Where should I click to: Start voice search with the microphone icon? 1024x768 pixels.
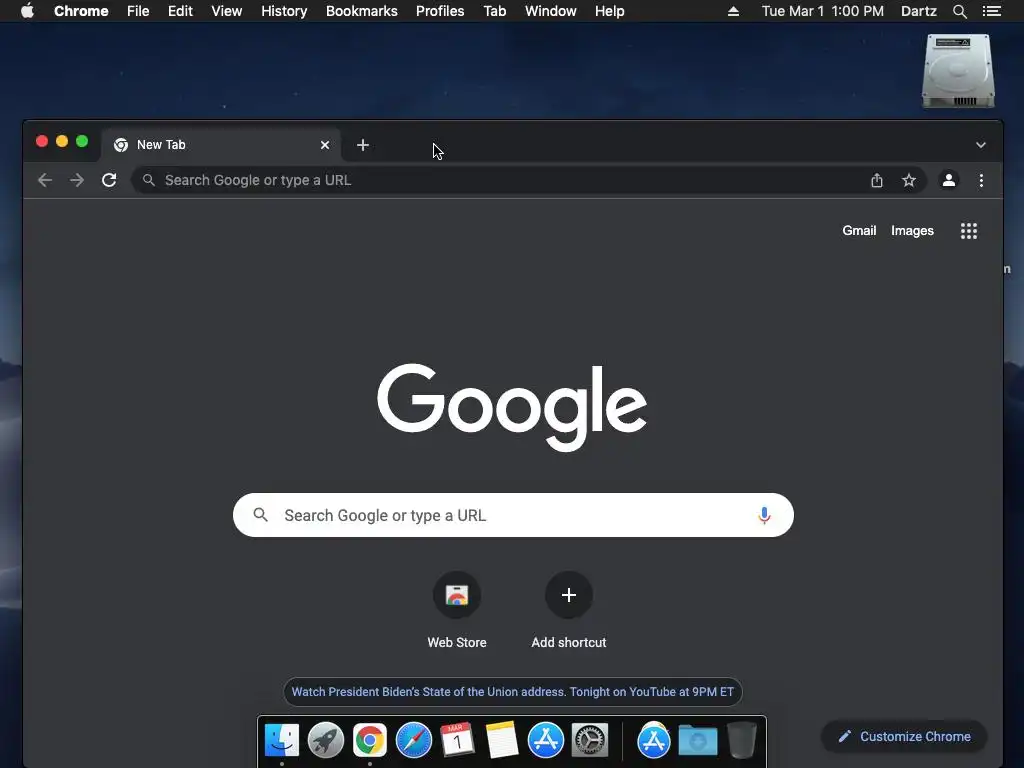[763, 515]
